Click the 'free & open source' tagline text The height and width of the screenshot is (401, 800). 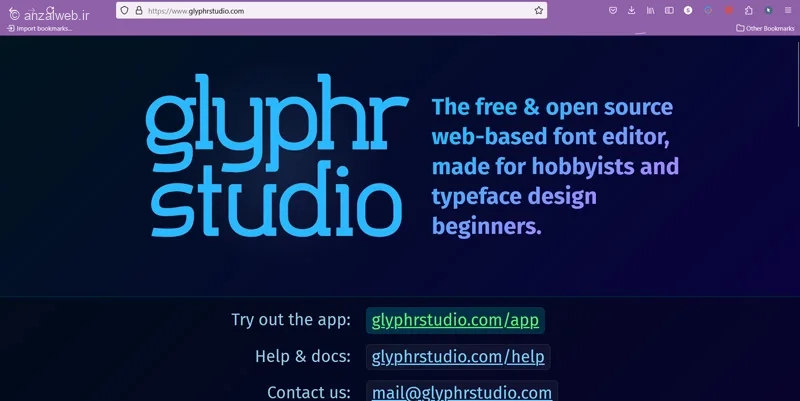tap(574, 107)
